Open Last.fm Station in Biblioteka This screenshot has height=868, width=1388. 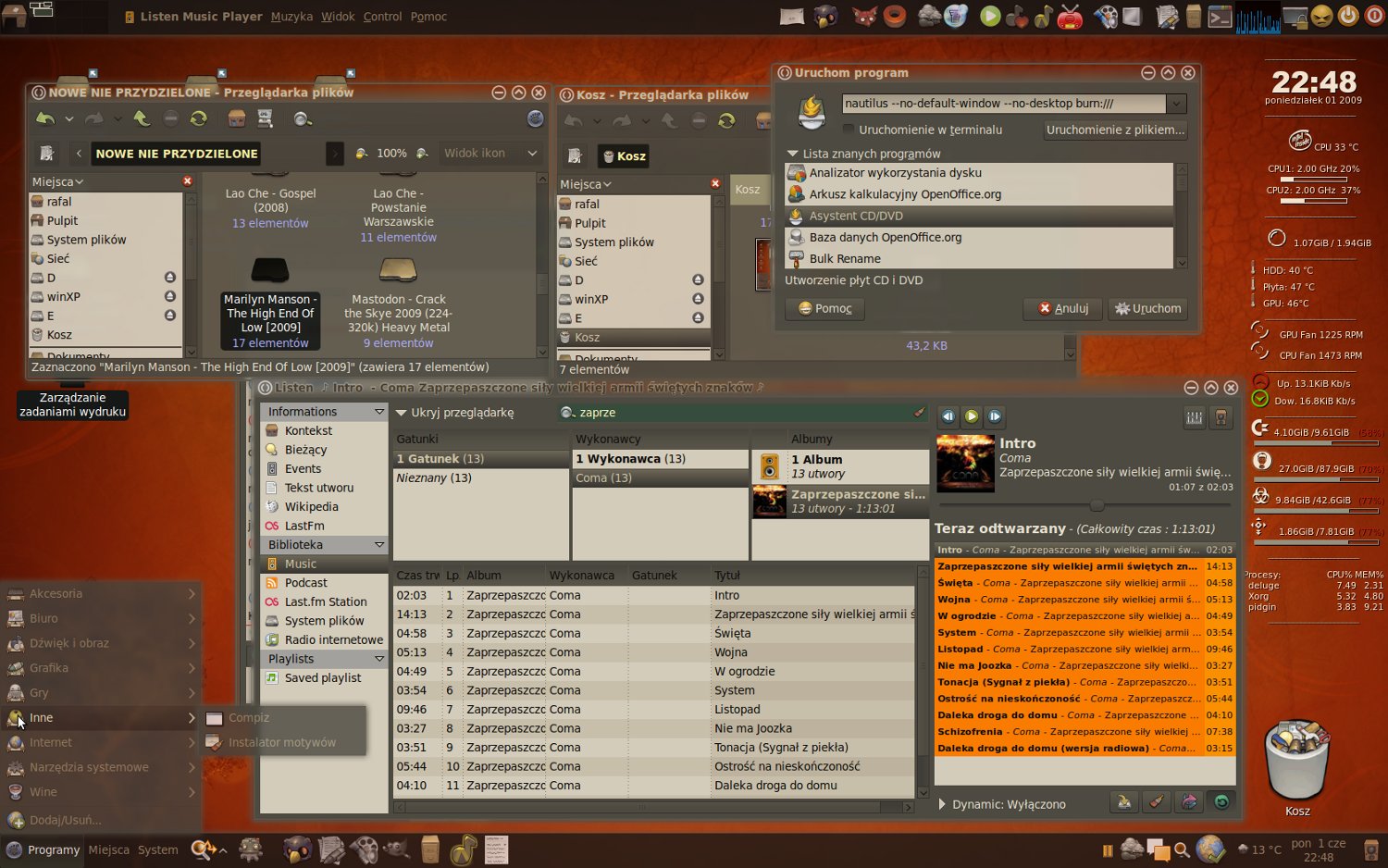point(326,601)
